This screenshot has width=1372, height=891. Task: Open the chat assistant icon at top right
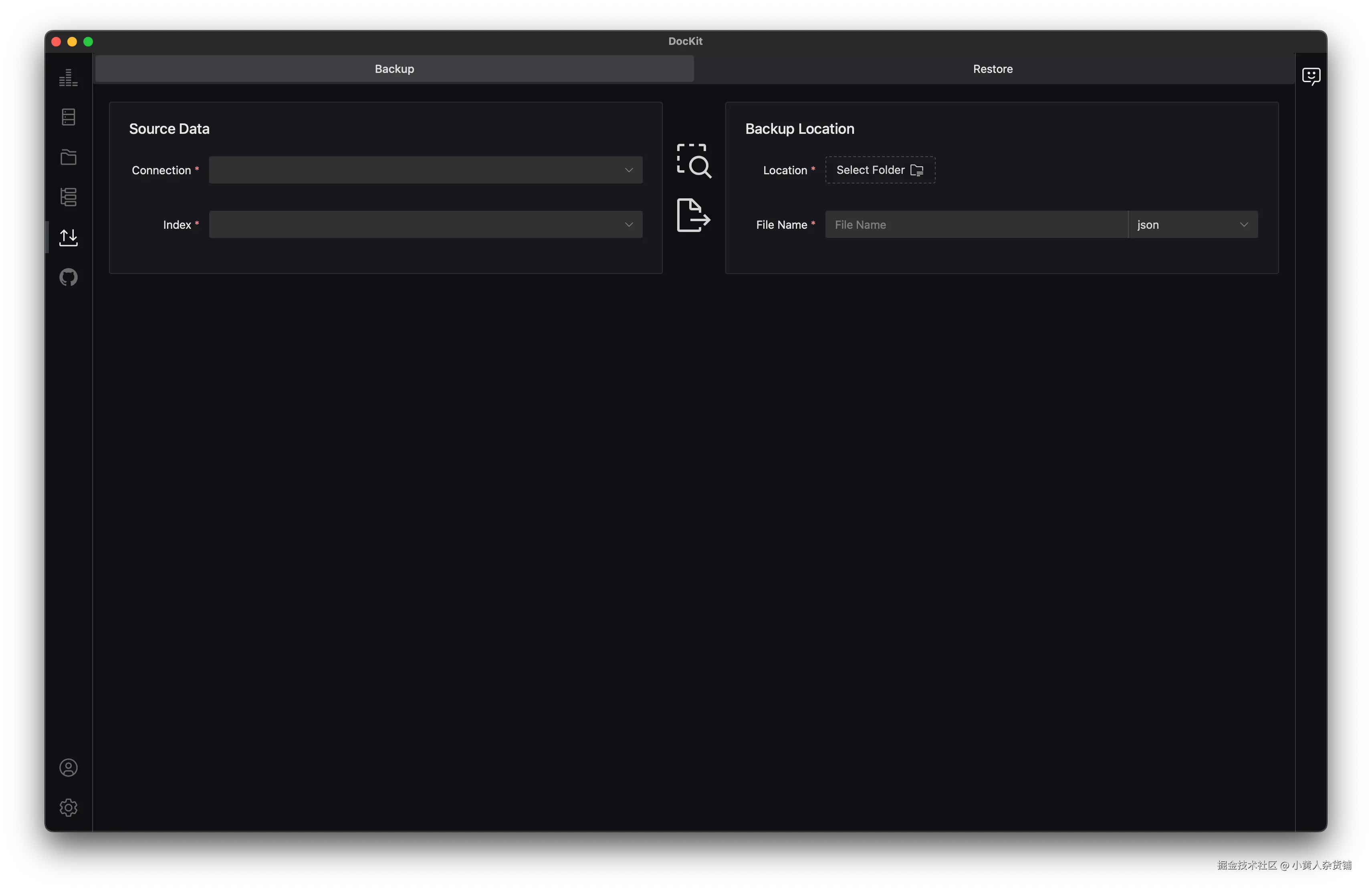point(1311,76)
